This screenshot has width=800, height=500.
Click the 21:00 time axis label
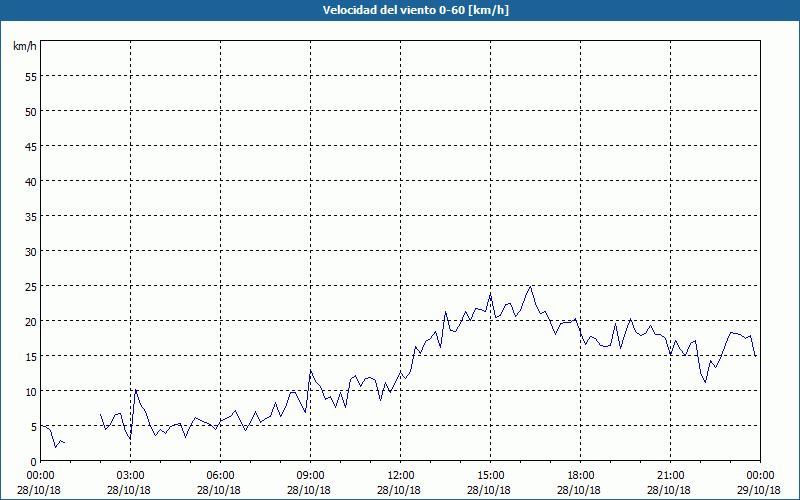pyautogui.click(x=670, y=476)
